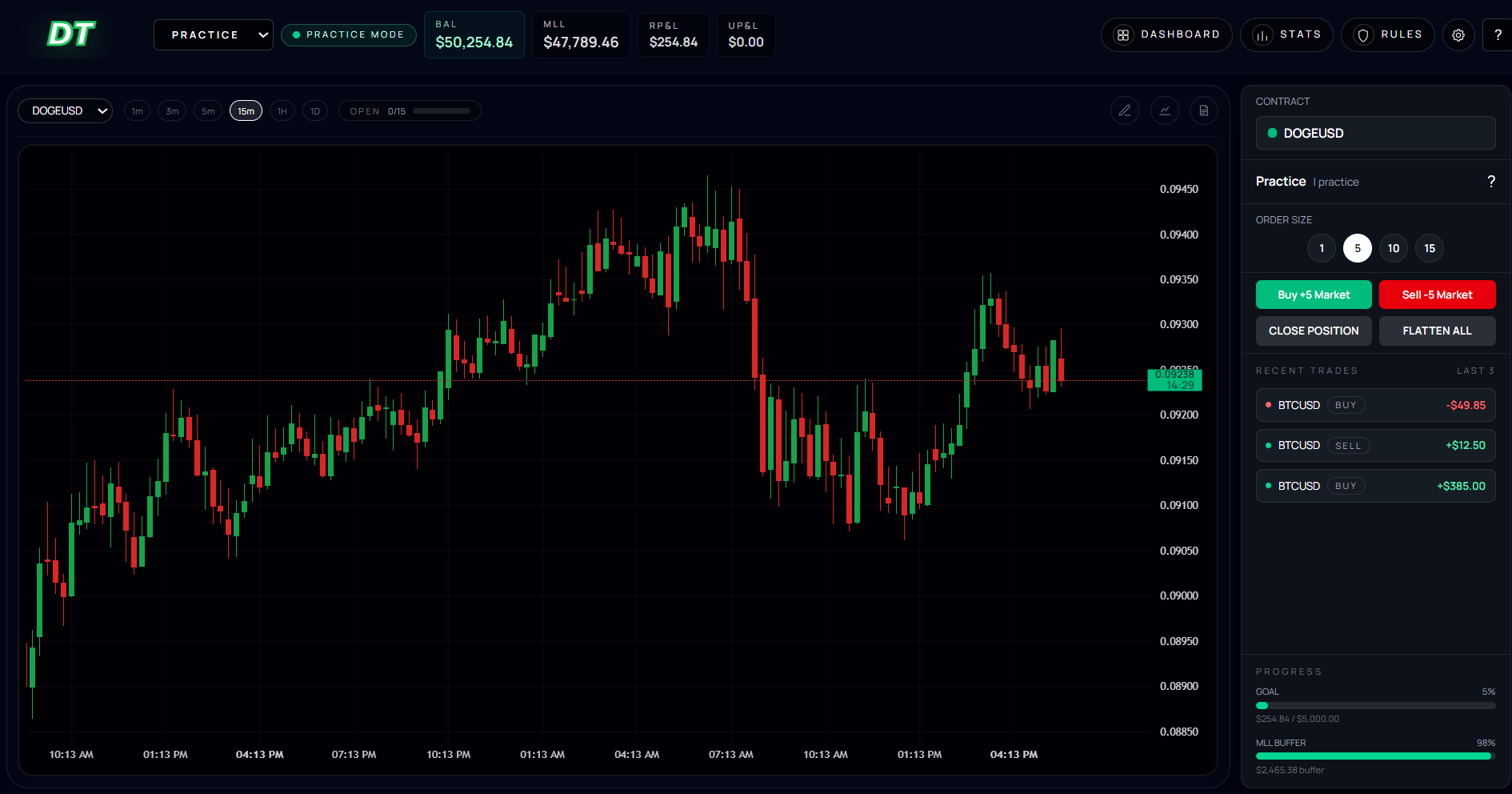Click the DASHBOARD grid icon
The image size is (1512, 794).
pos(1123,34)
